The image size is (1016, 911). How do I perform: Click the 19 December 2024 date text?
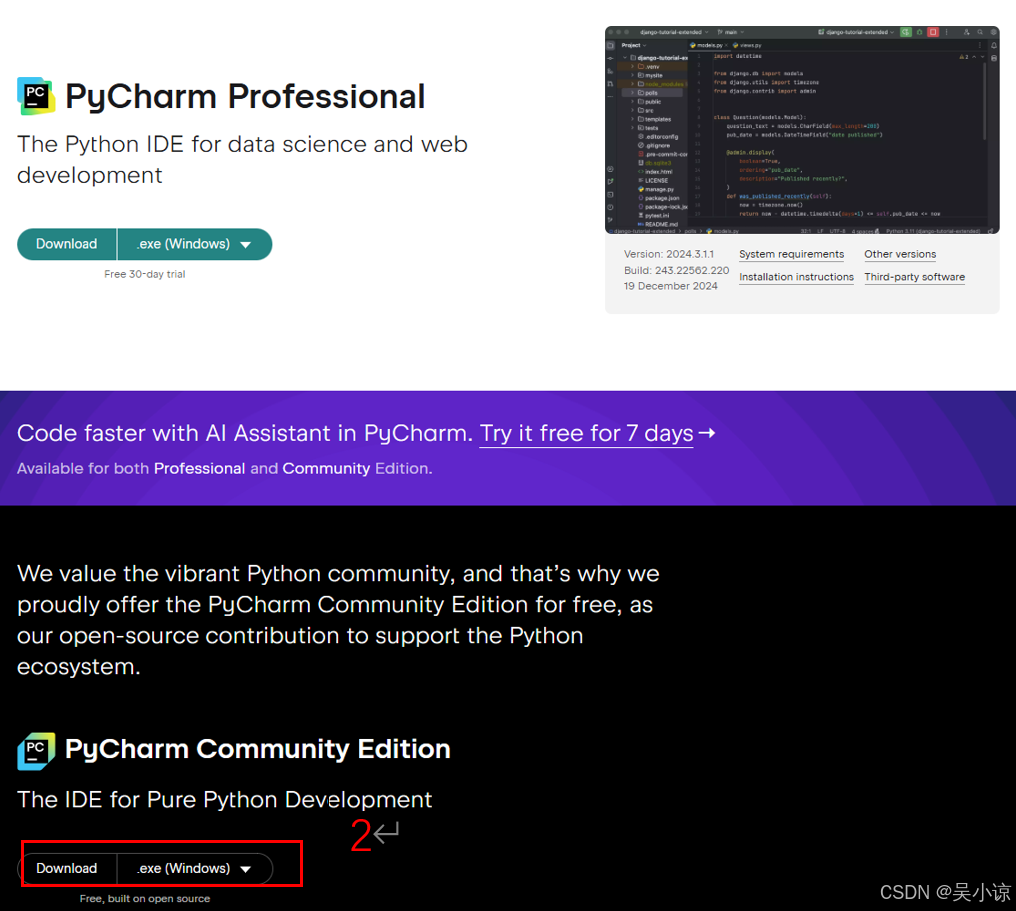point(671,286)
